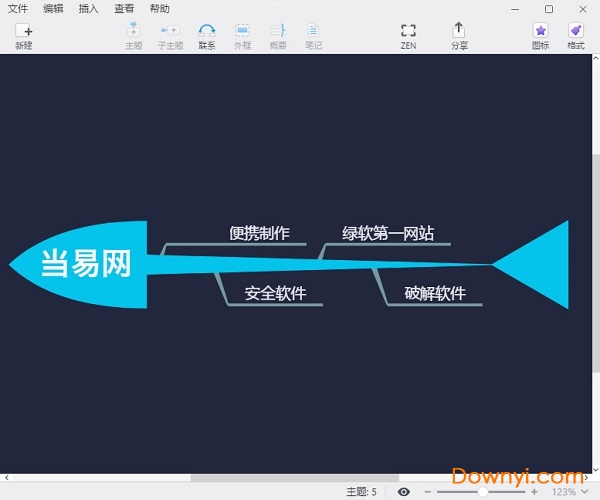Enter ZEN mode

point(408,36)
